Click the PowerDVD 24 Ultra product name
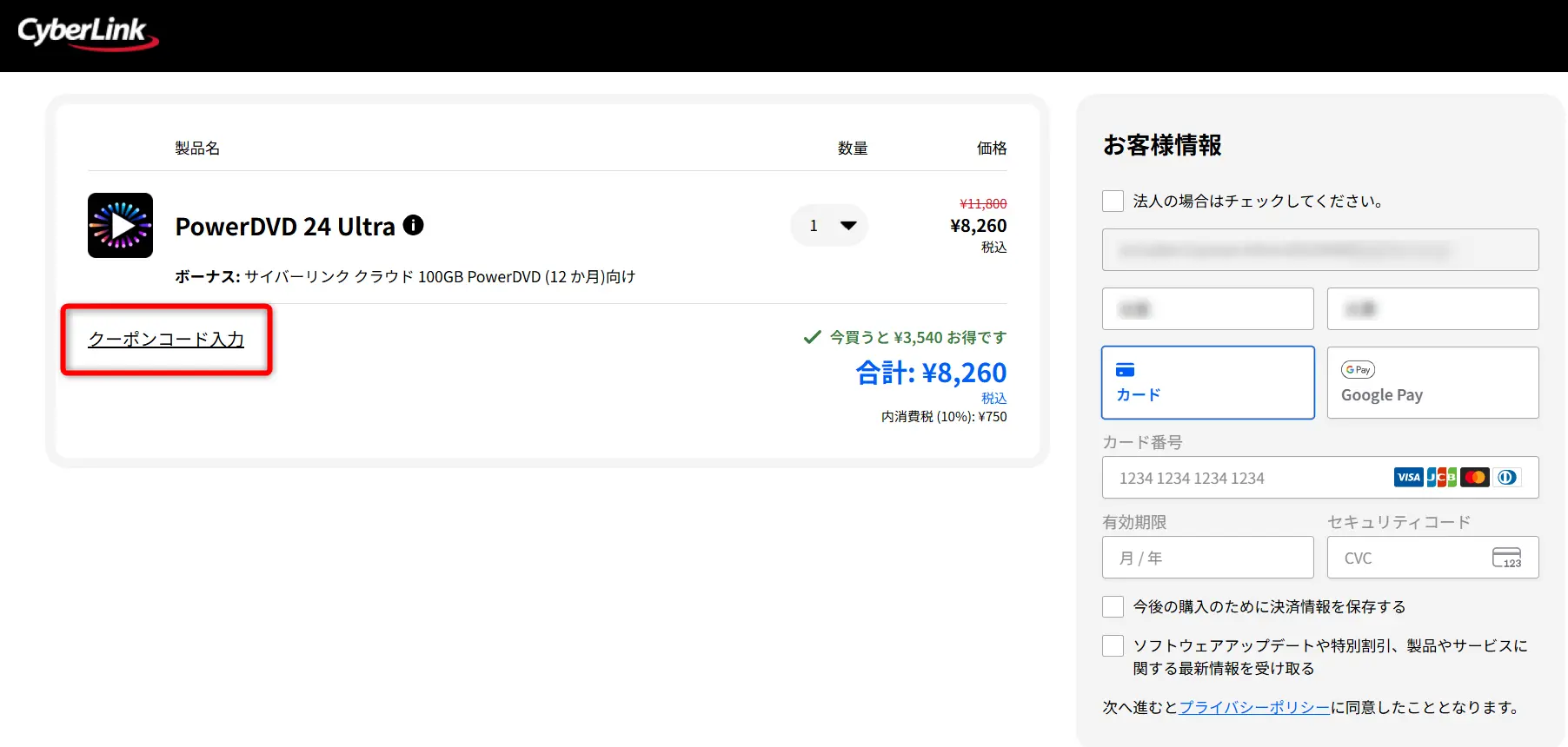 click(x=285, y=227)
